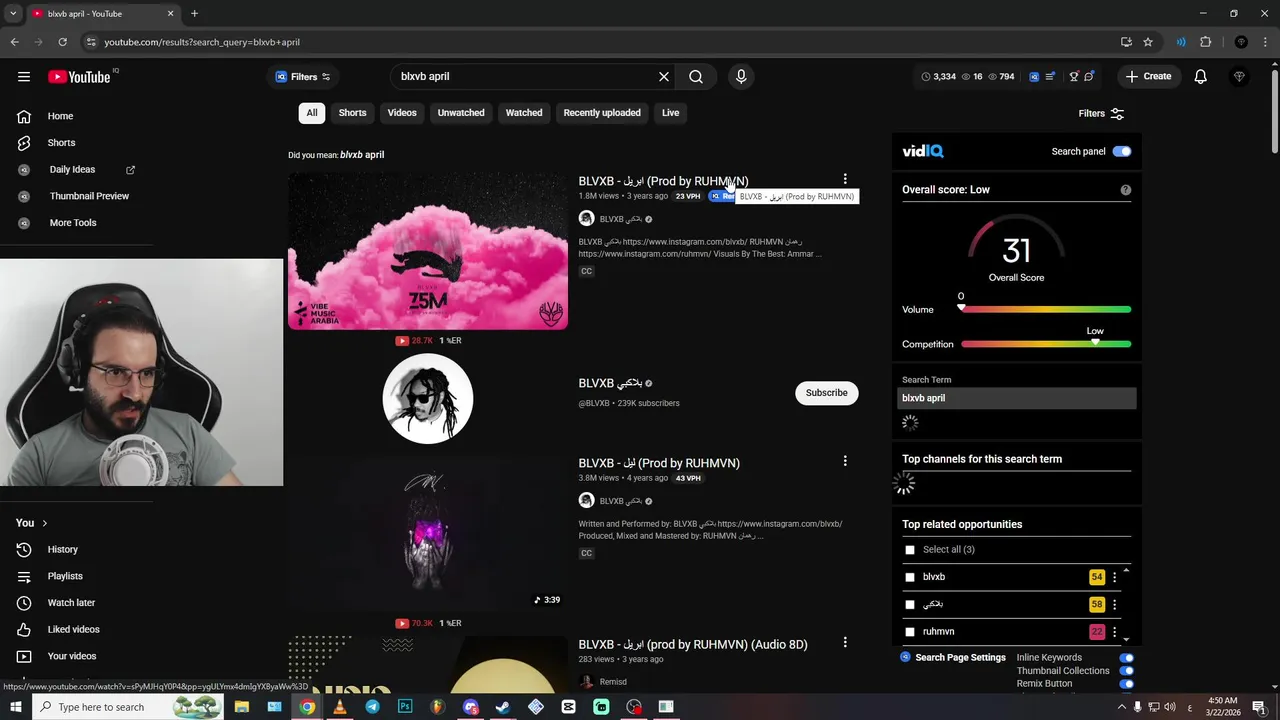1280x720 pixels.
Task: Open vidIQ Thumbnail Preview link
Action: 89,196
